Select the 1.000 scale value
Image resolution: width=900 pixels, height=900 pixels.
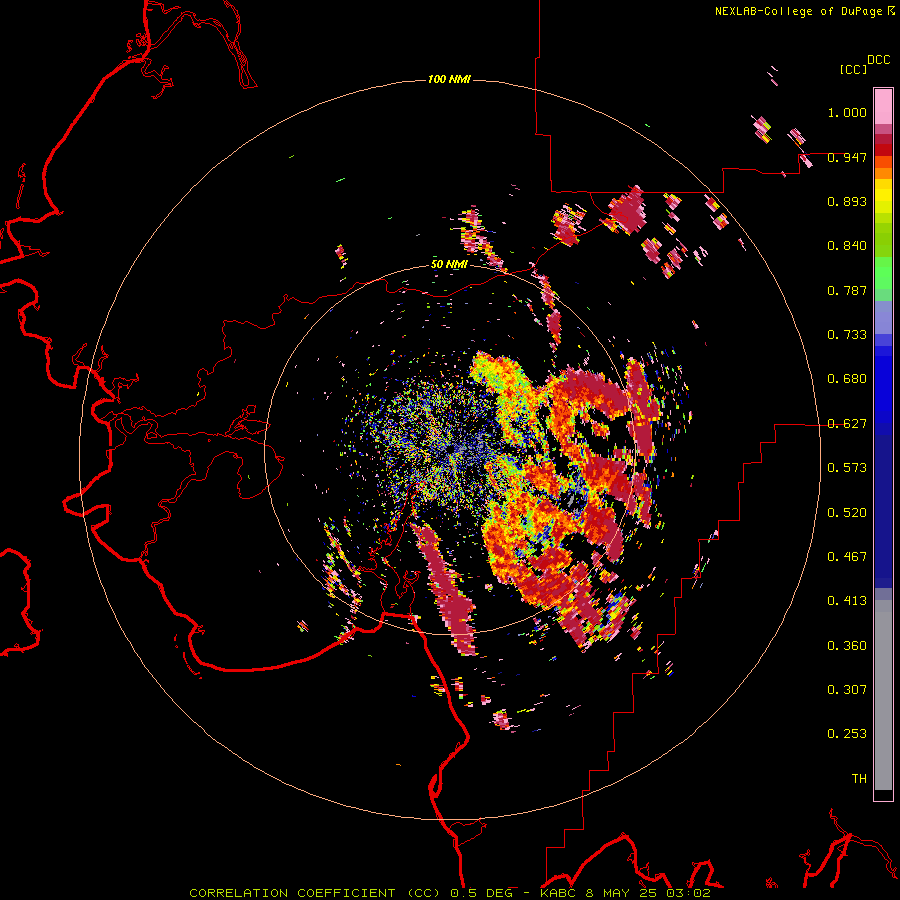click(x=847, y=112)
